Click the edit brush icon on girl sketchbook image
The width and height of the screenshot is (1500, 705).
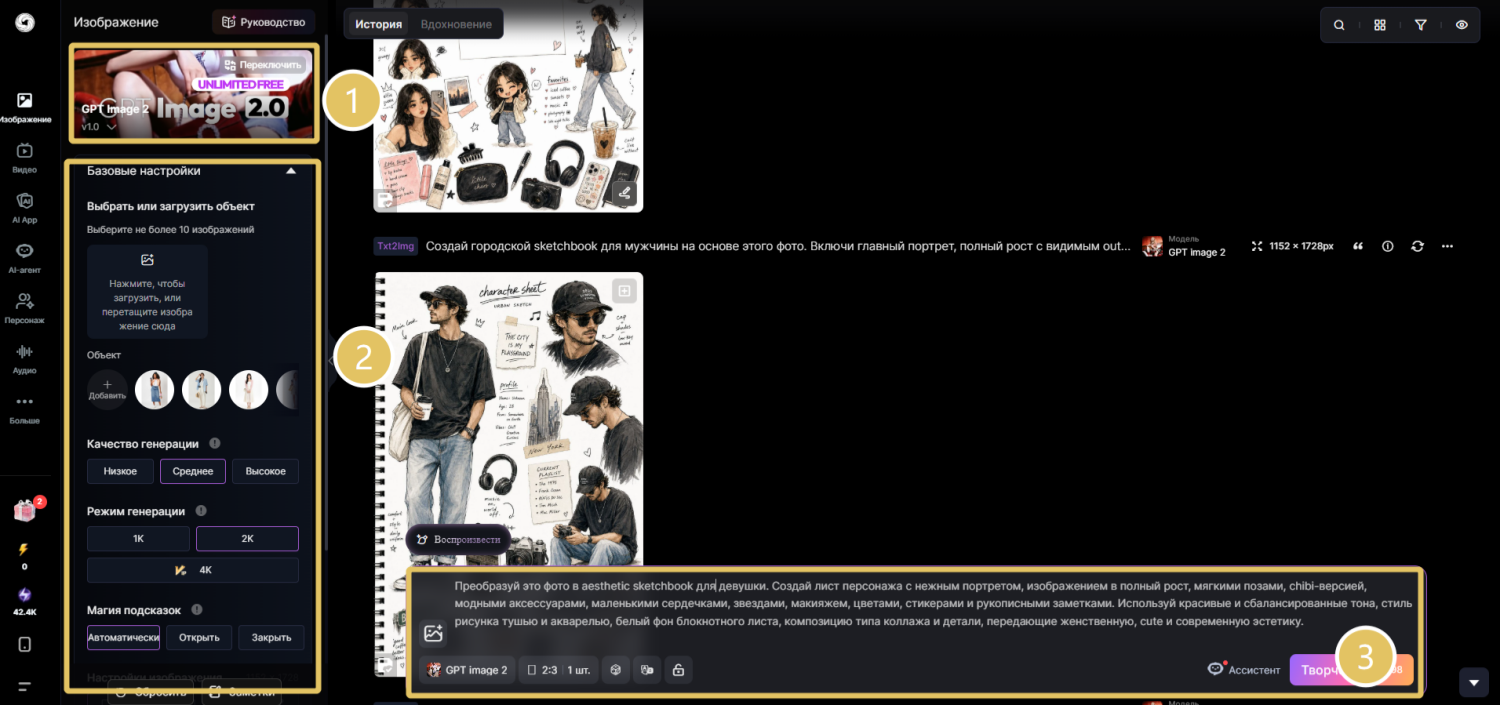point(625,192)
